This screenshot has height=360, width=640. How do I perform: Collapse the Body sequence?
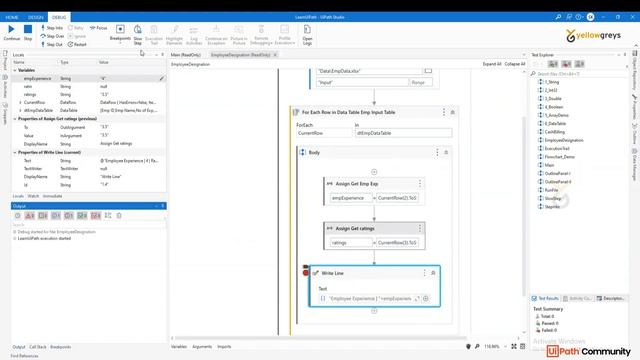[446, 152]
